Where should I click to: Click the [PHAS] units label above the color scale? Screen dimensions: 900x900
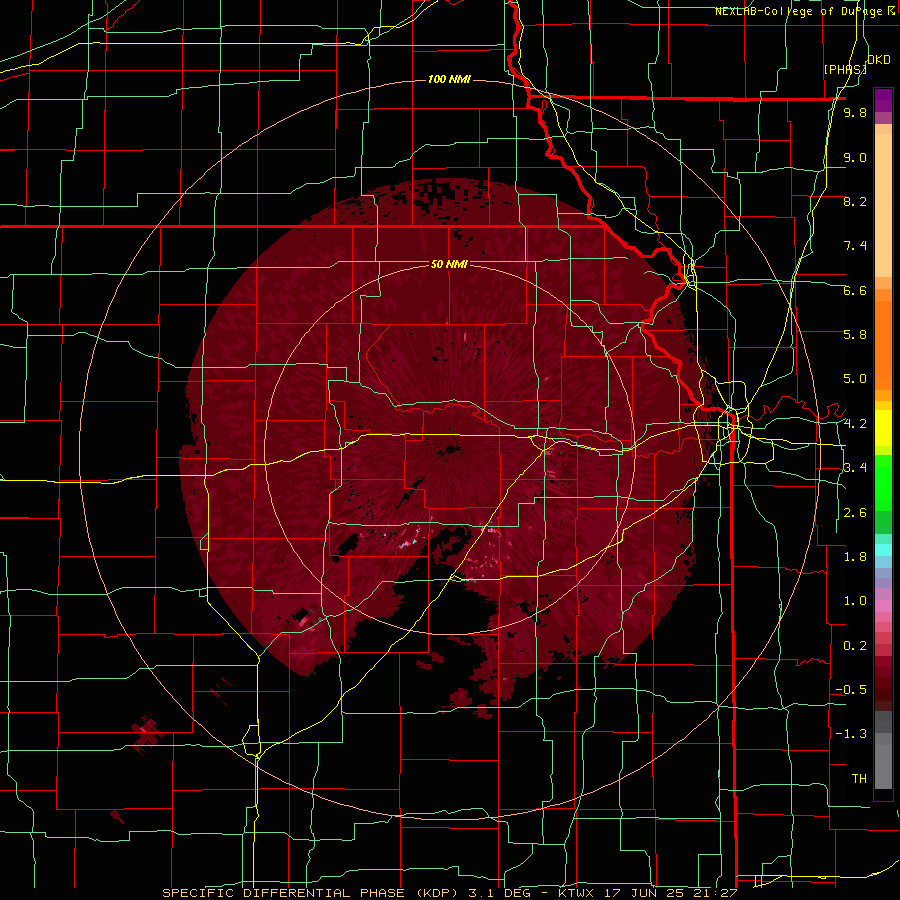coord(845,69)
